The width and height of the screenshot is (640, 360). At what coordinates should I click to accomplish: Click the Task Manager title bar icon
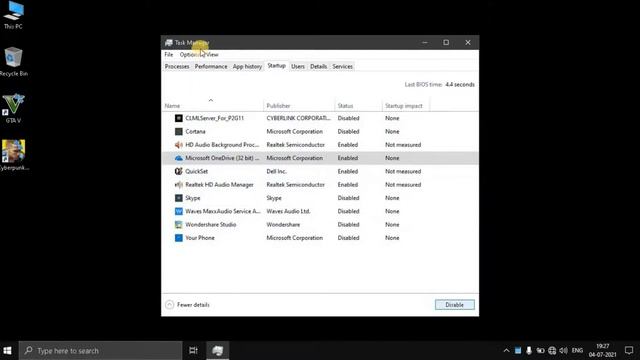coord(169,42)
